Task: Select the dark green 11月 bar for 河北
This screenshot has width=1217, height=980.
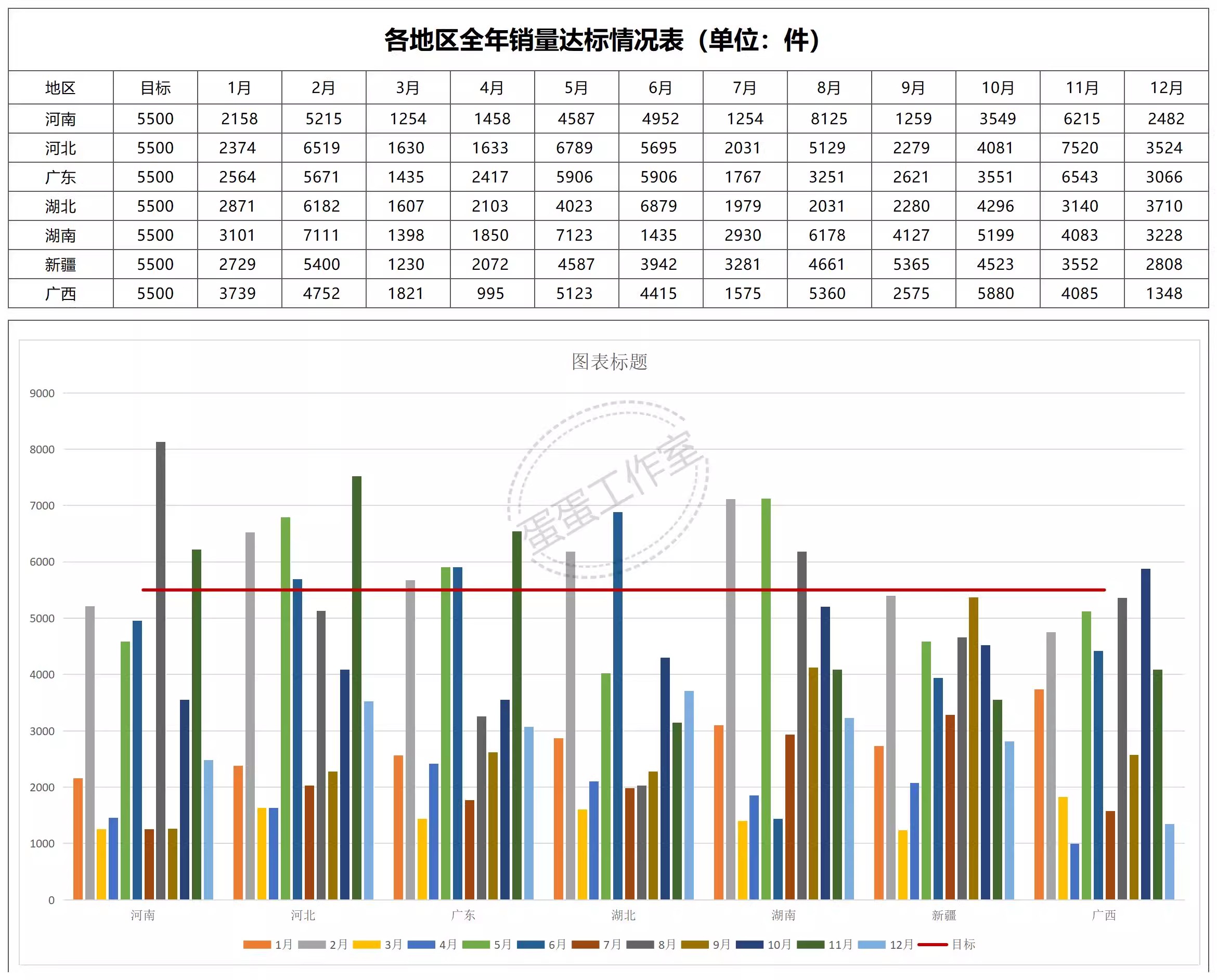Action: 357,688
